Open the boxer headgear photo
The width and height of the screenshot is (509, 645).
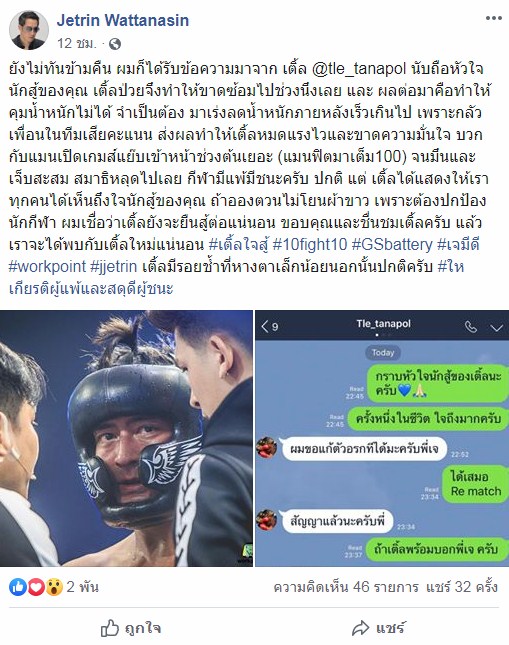click(126, 438)
